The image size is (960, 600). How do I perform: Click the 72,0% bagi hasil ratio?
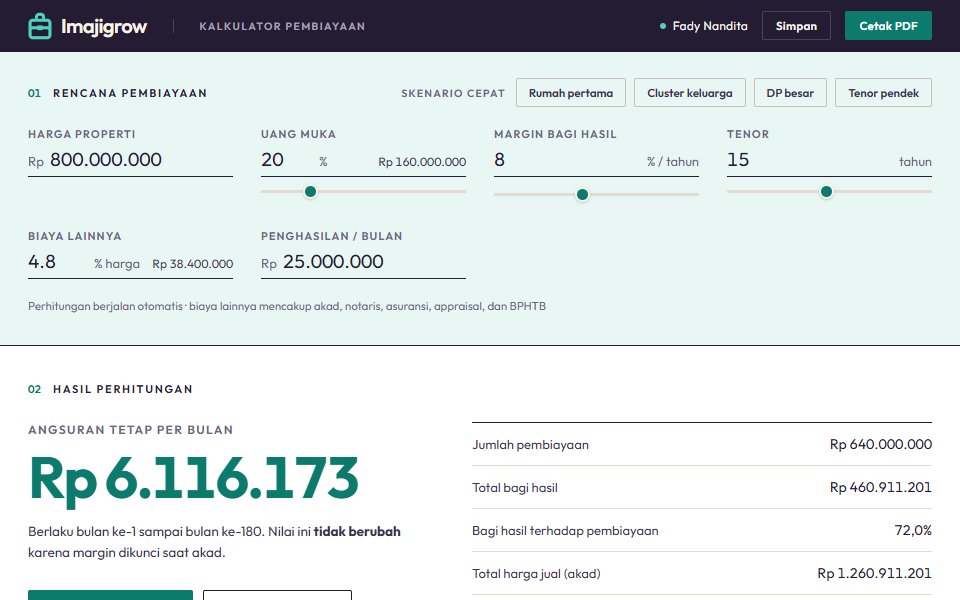coord(913,530)
